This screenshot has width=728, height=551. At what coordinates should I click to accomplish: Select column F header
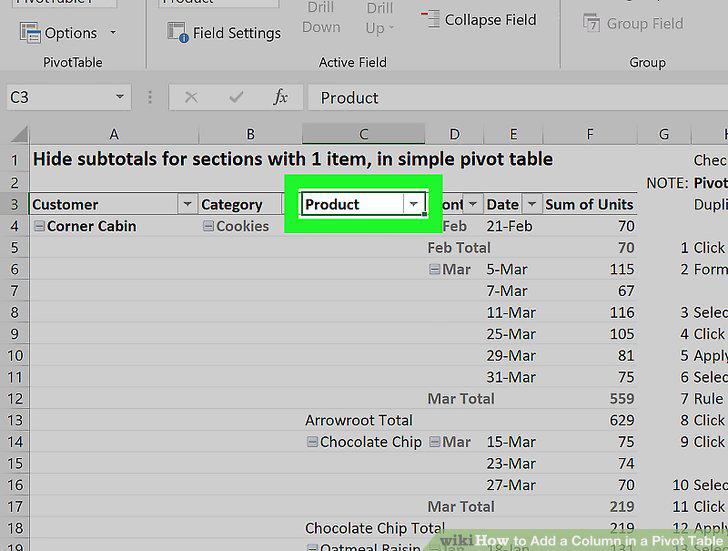coord(590,134)
